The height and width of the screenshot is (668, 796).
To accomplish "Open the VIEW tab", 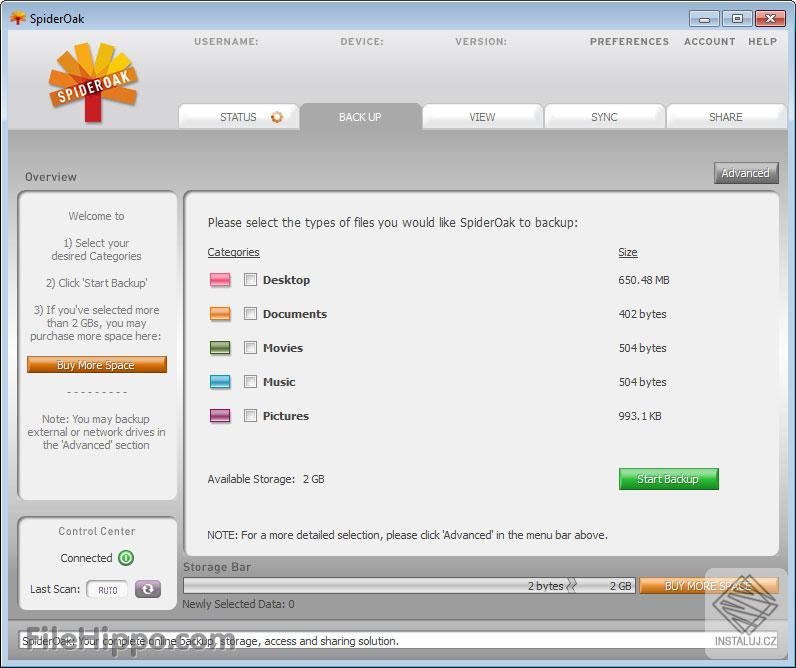I will tap(482, 117).
